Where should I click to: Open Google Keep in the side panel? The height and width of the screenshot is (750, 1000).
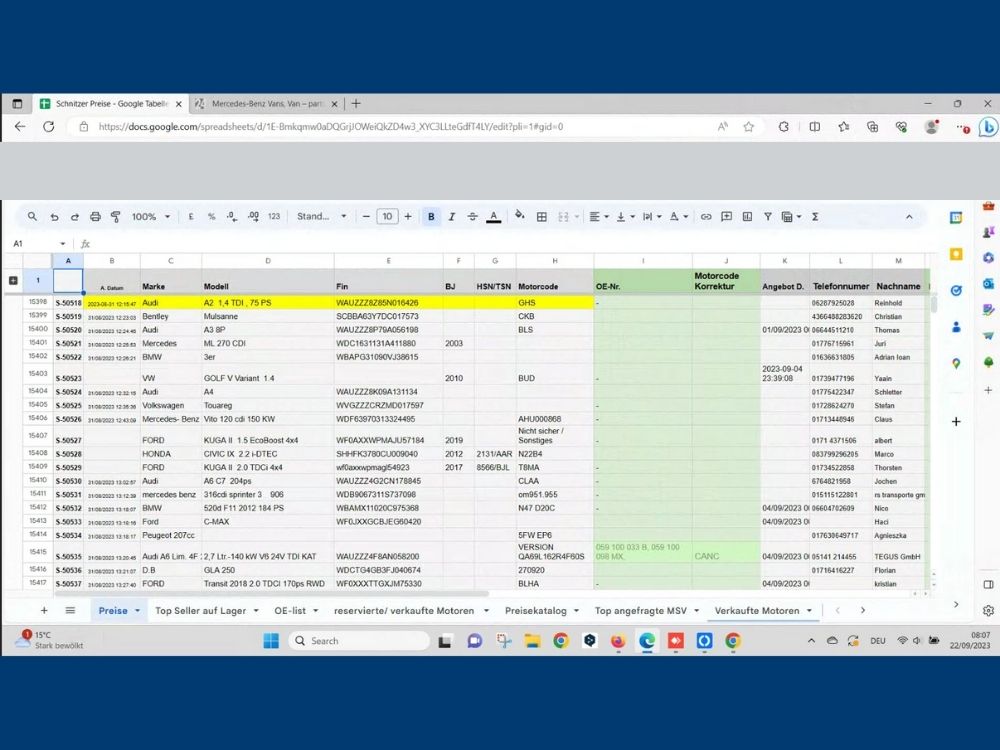point(955,254)
